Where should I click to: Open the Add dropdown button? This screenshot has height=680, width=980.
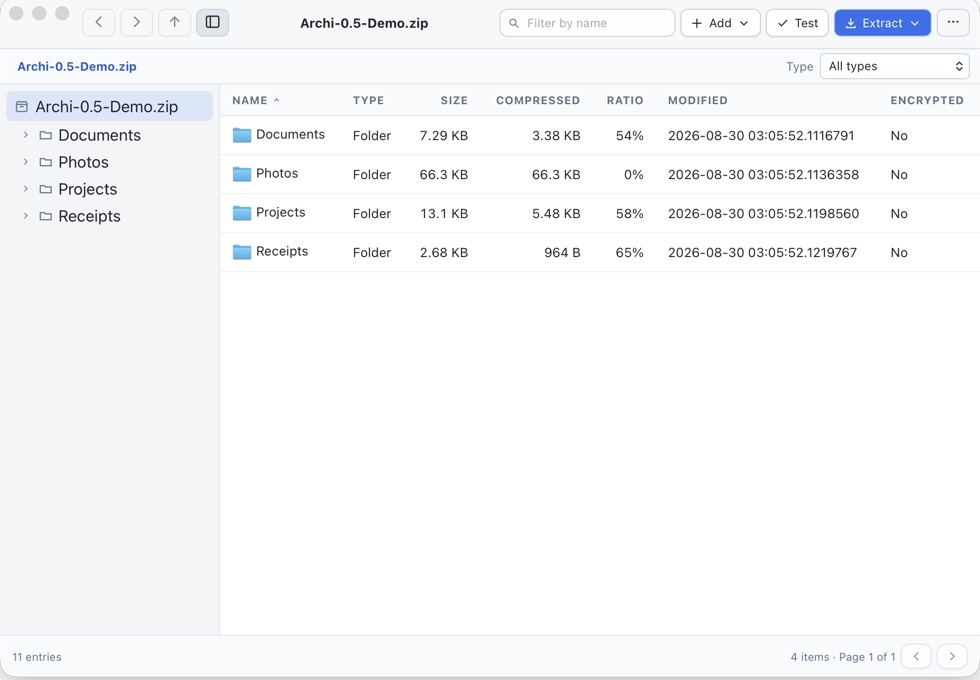click(720, 23)
